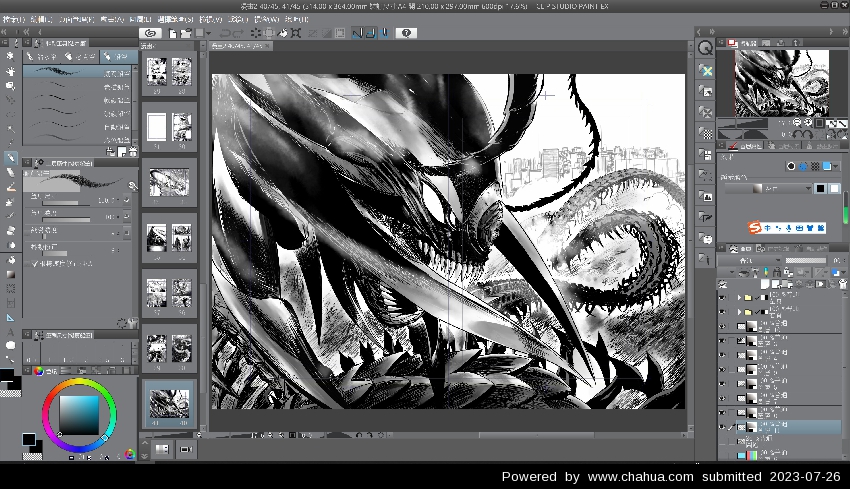
Task: Expand the first folder layer triangle
Action: [x=739, y=298]
